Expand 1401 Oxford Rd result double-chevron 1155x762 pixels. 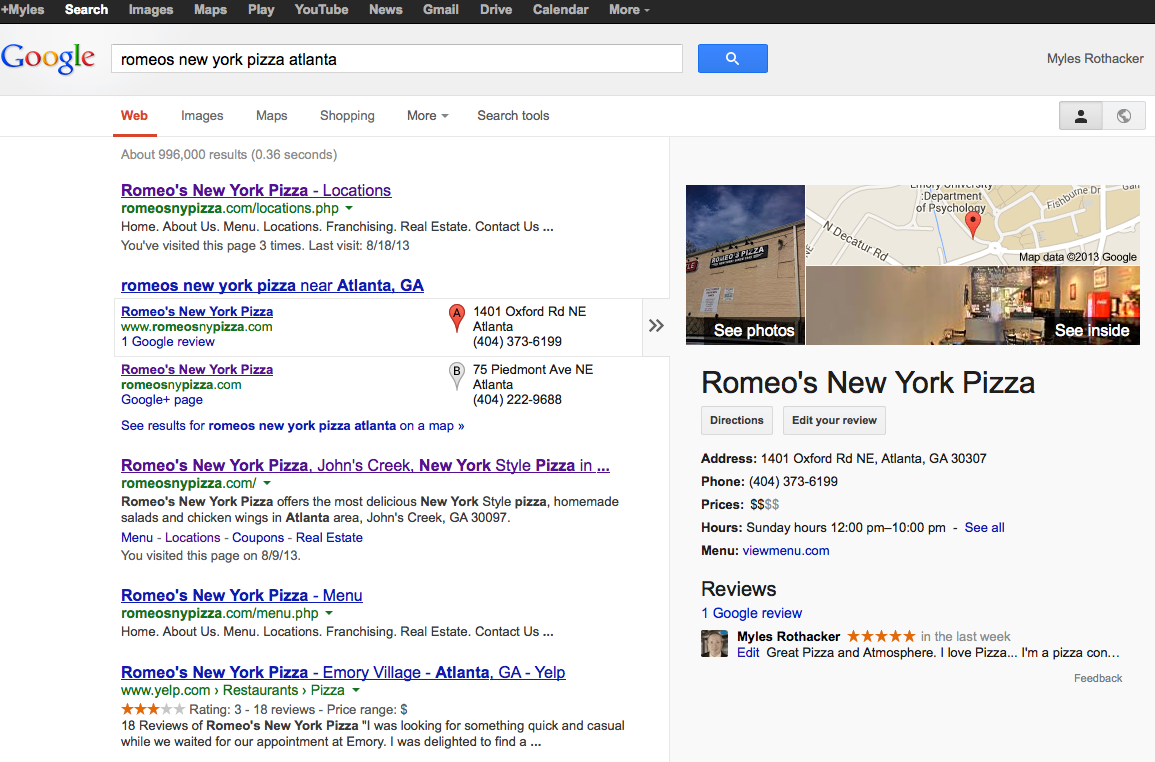click(656, 326)
